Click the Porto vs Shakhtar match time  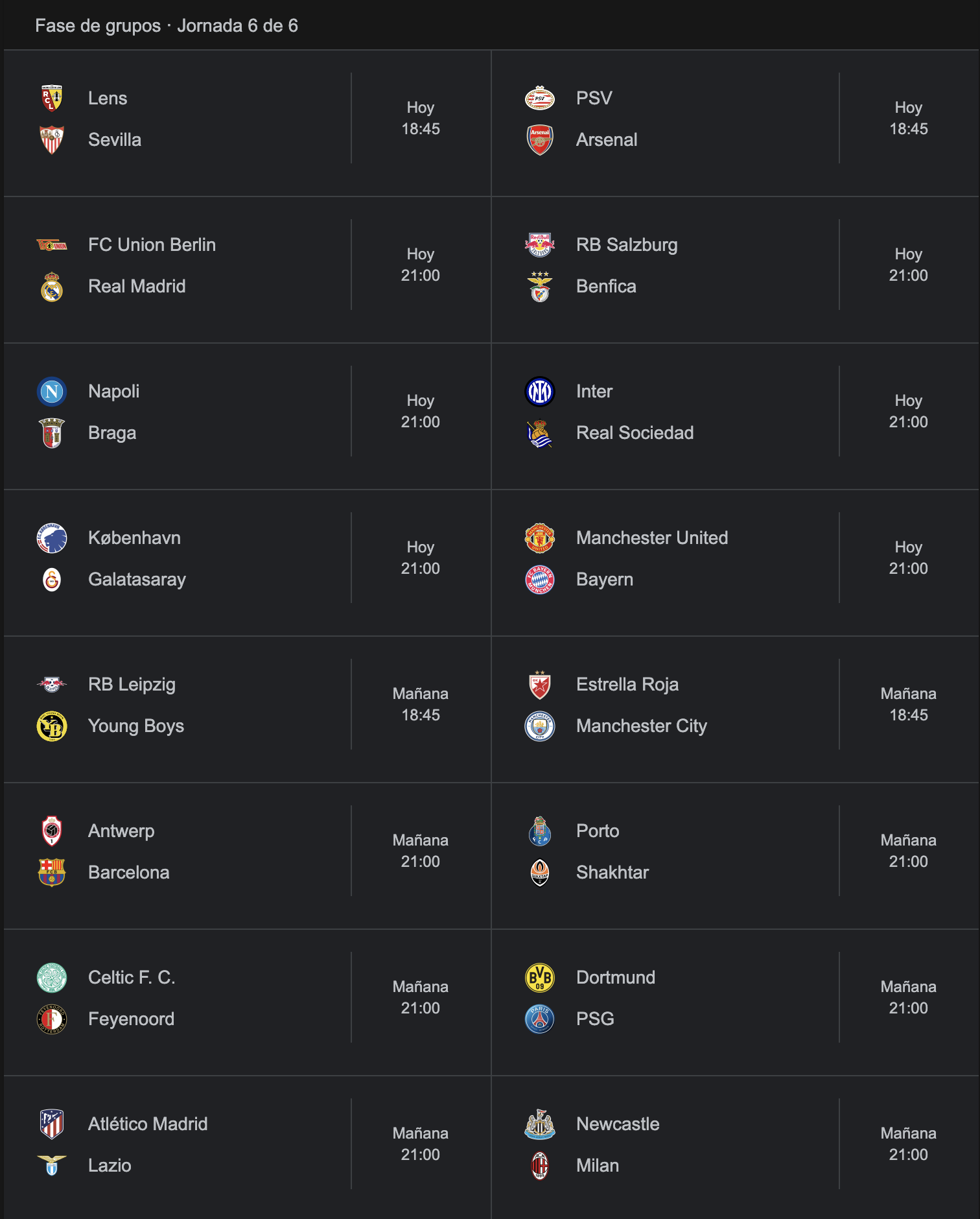click(908, 851)
